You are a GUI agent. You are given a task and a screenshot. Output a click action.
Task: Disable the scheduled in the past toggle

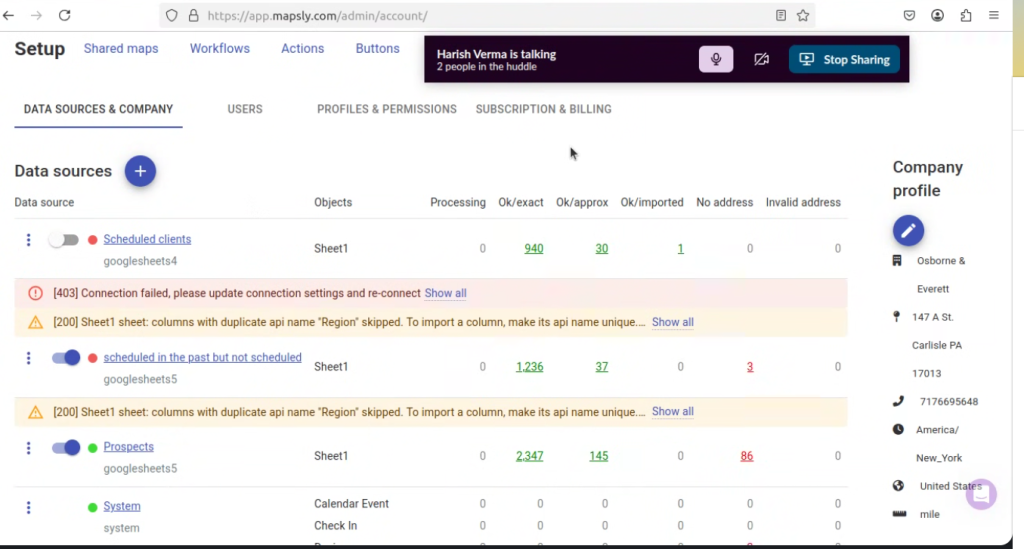pos(66,358)
